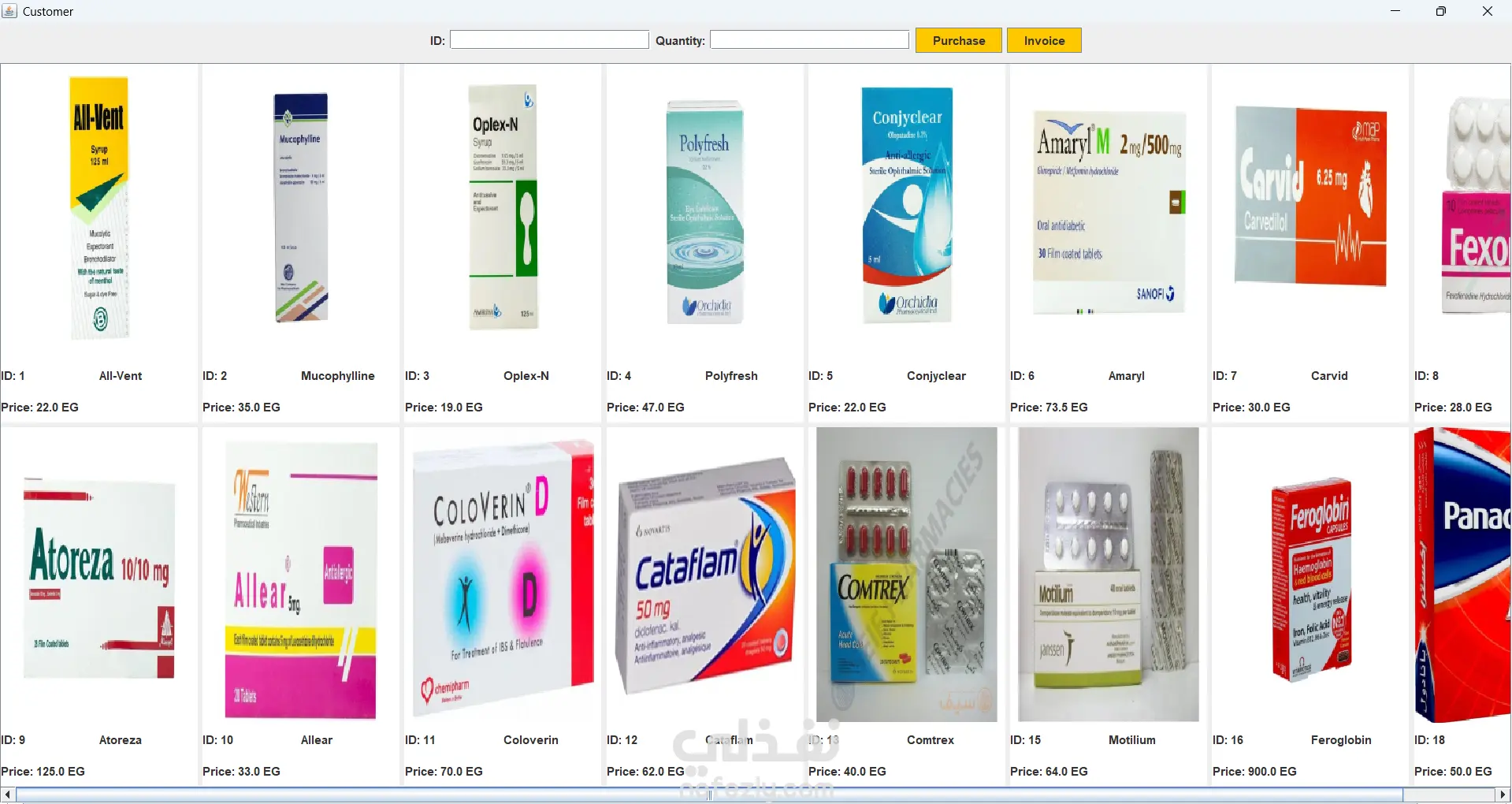Click the 'Price: 70.0 EG' text

click(x=444, y=772)
